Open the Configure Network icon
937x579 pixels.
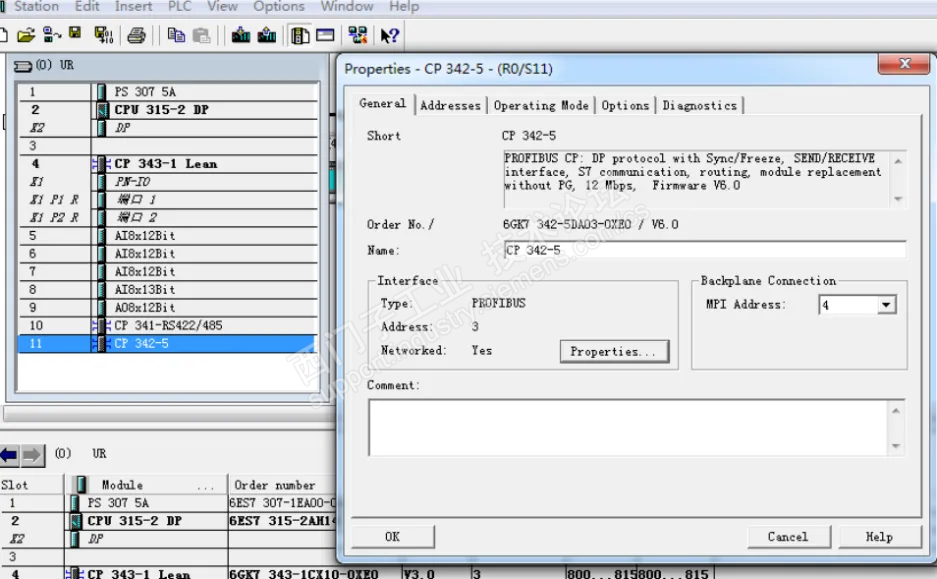tap(357, 35)
